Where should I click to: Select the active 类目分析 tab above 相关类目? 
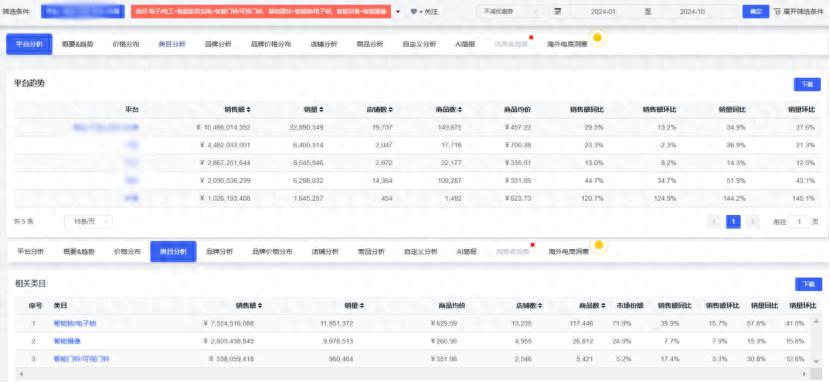click(x=173, y=252)
